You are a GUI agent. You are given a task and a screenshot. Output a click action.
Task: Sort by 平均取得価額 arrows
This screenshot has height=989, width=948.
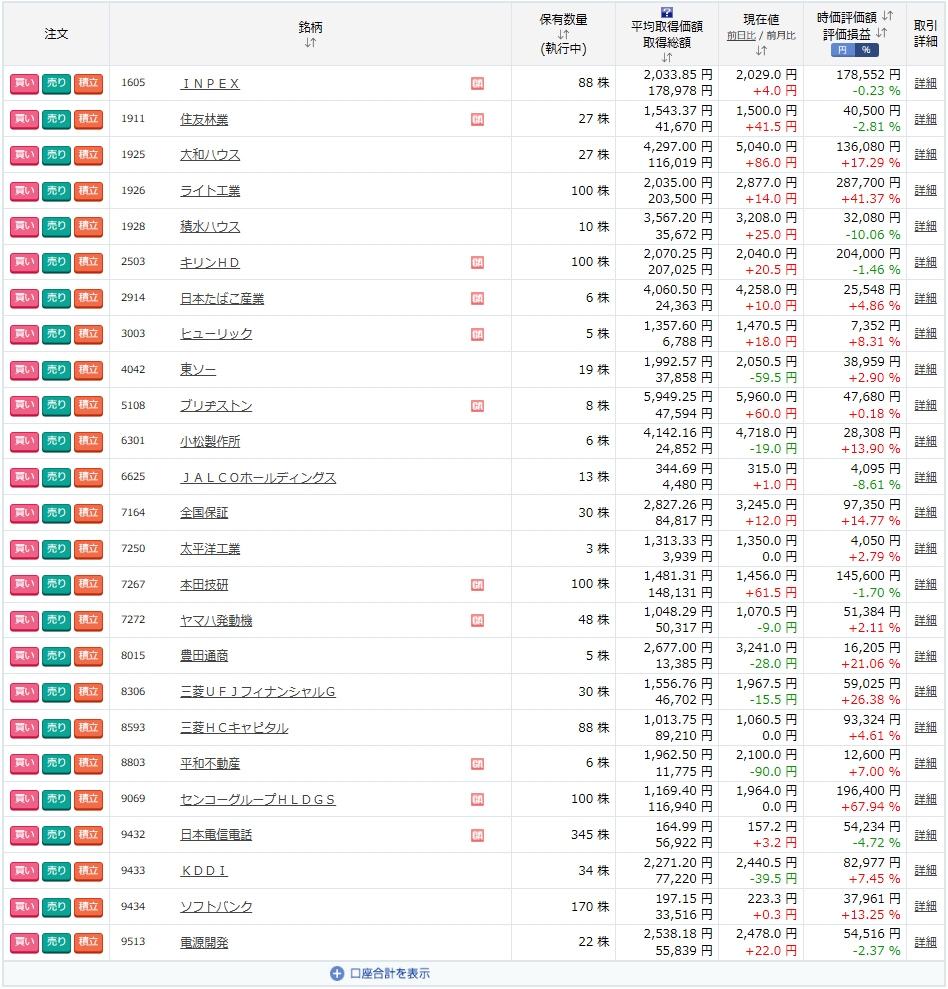point(667,57)
